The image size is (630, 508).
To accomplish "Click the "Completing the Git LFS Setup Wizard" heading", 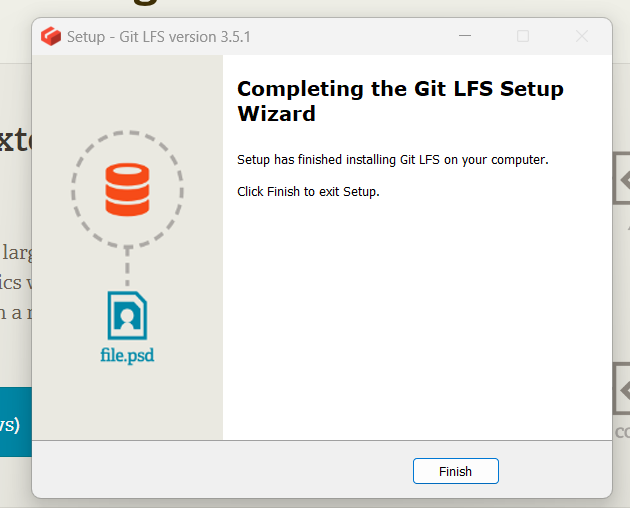I will click(400, 101).
